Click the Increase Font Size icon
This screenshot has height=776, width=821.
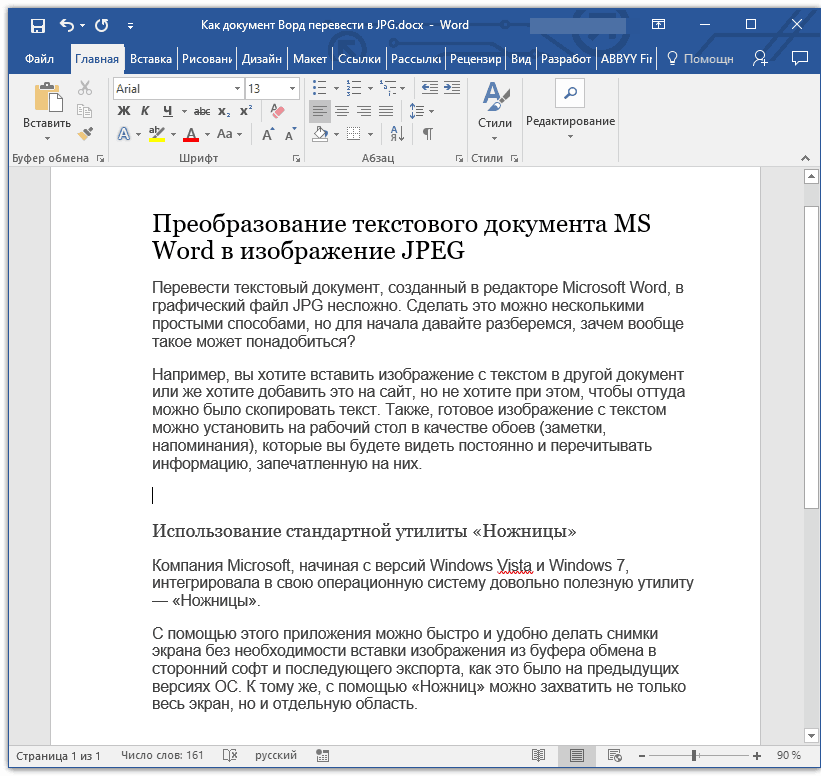[x=268, y=135]
